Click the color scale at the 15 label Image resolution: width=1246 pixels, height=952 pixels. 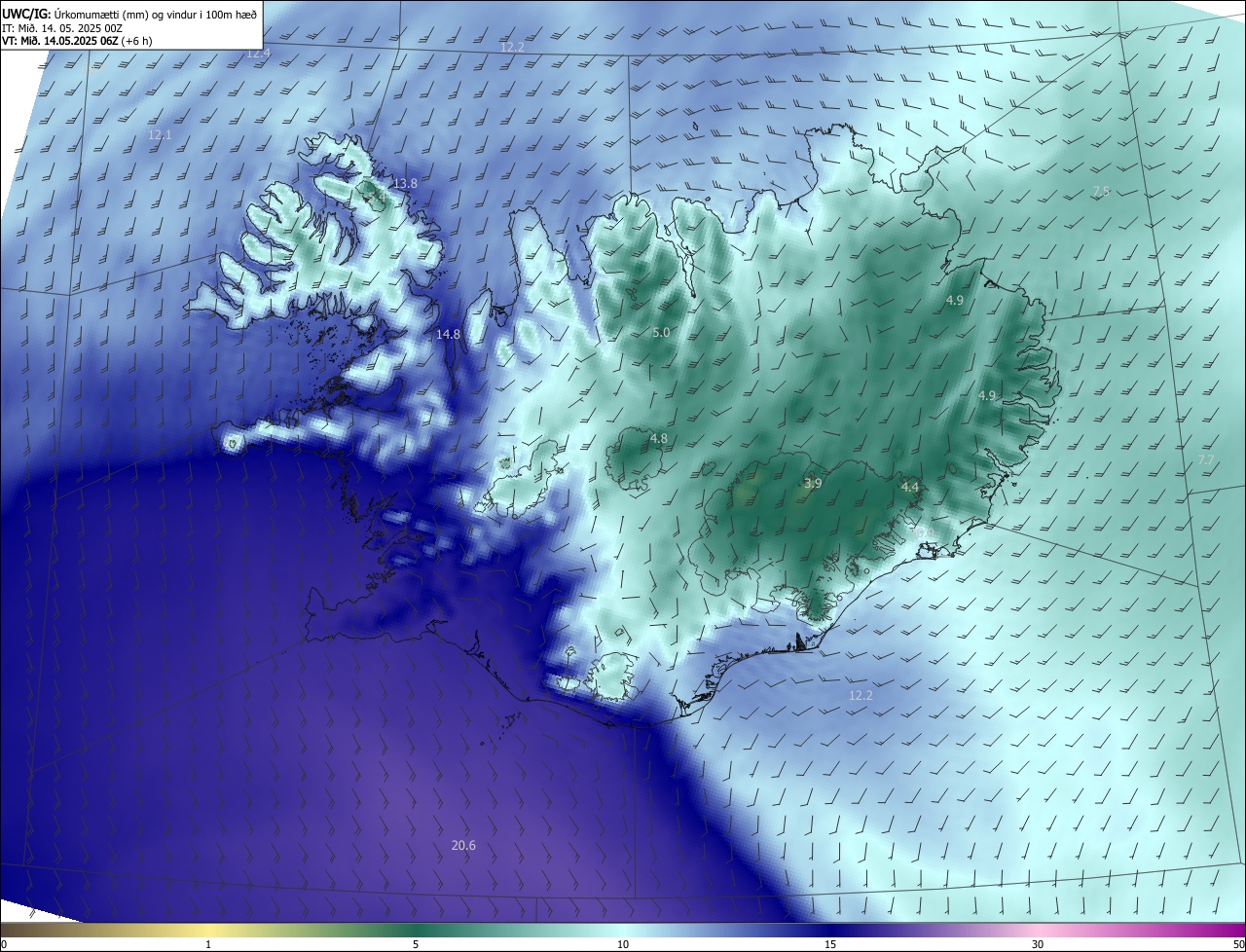coord(830,944)
